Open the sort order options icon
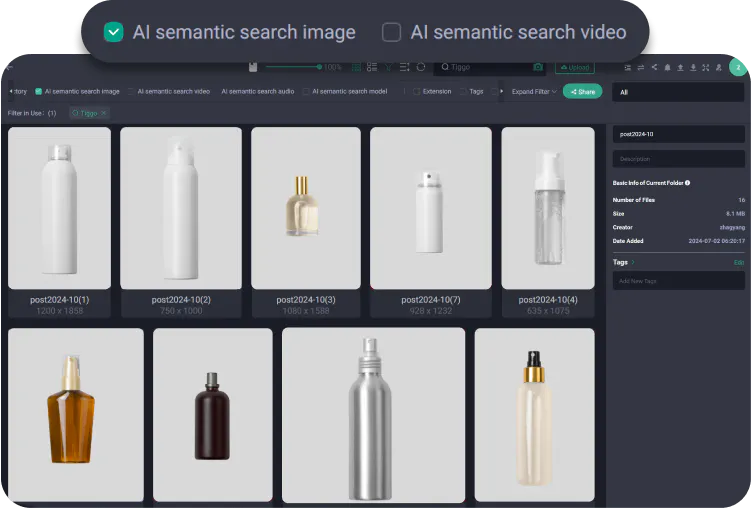The width and height of the screenshot is (751, 508). click(x=404, y=67)
